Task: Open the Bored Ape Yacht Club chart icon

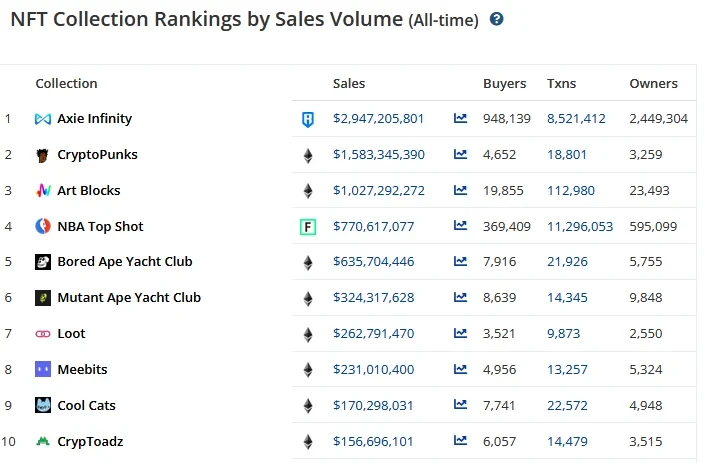Action: [x=460, y=262]
